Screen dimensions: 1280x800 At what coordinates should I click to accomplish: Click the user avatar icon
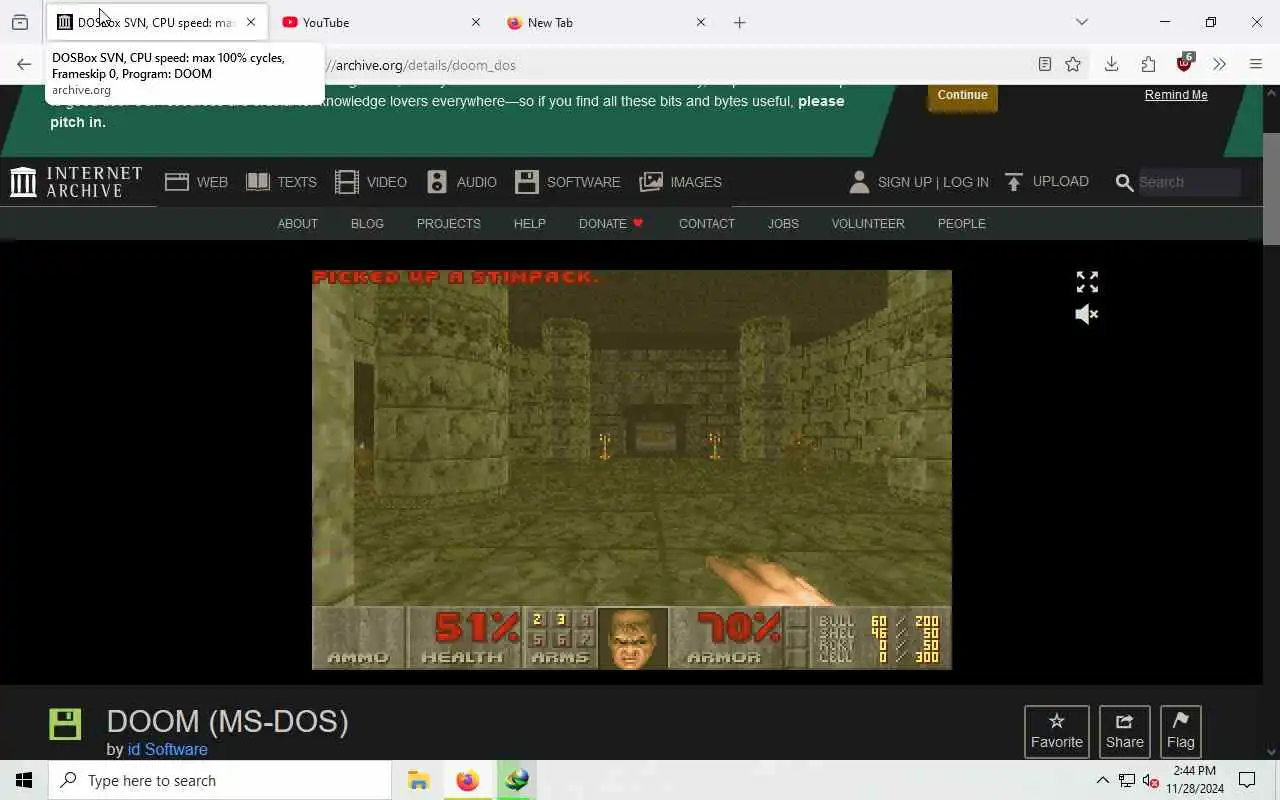point(859,182)
